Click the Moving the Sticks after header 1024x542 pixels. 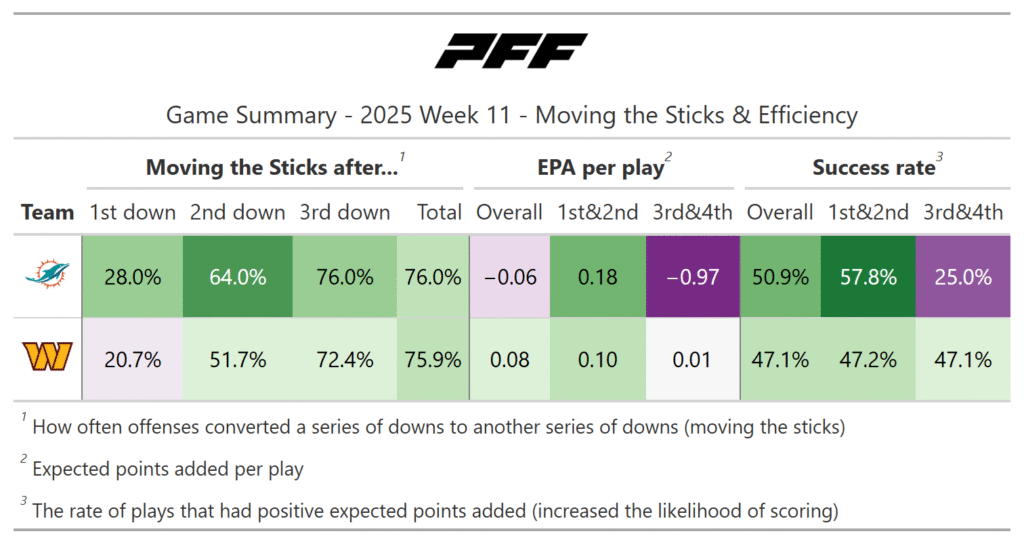tap(272, 167)
